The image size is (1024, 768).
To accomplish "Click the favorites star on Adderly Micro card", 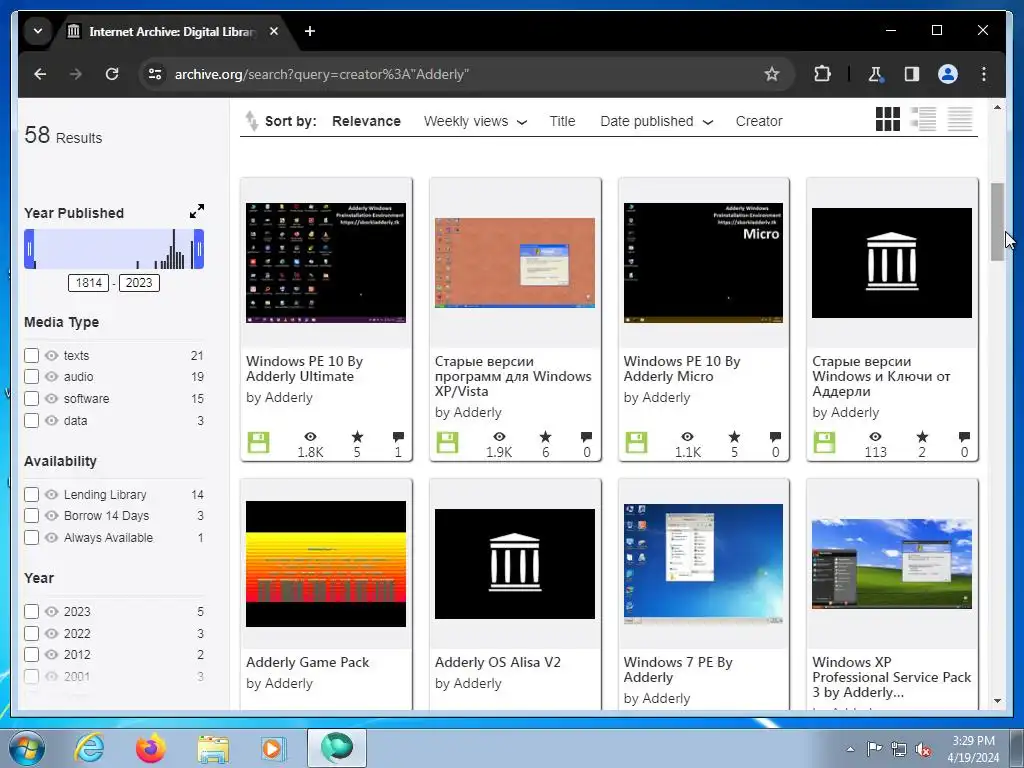I will (x=734, y=437).
